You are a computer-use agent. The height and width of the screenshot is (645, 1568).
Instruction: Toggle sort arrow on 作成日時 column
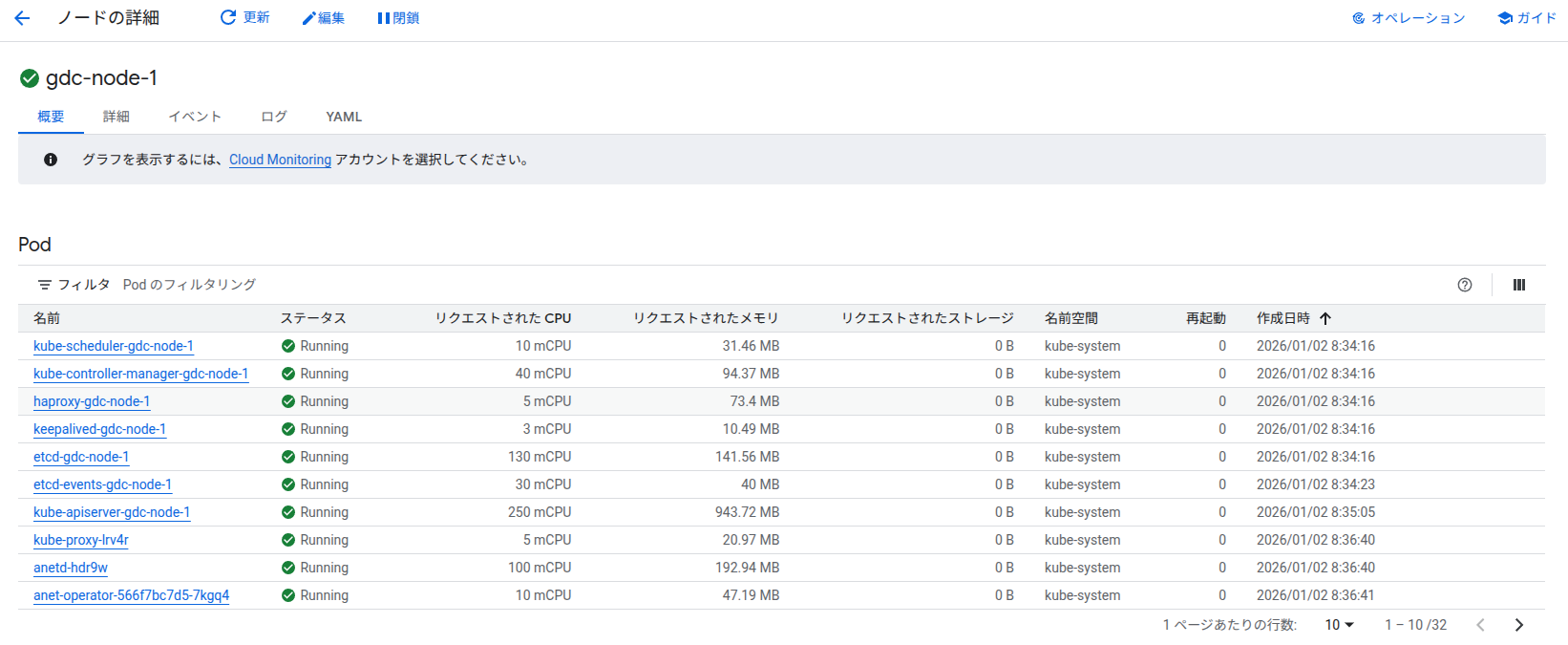tap(1325, 319)
